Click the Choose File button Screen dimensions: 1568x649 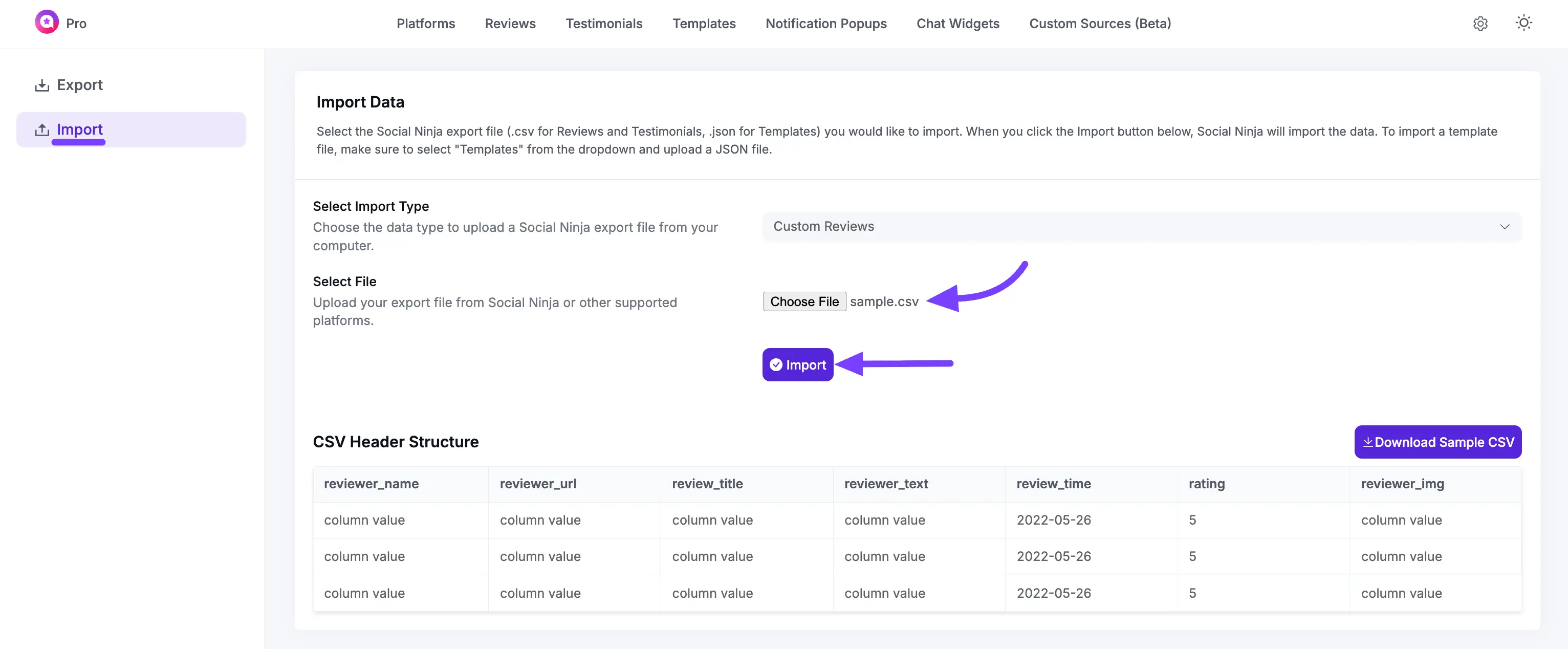[804, 301]
